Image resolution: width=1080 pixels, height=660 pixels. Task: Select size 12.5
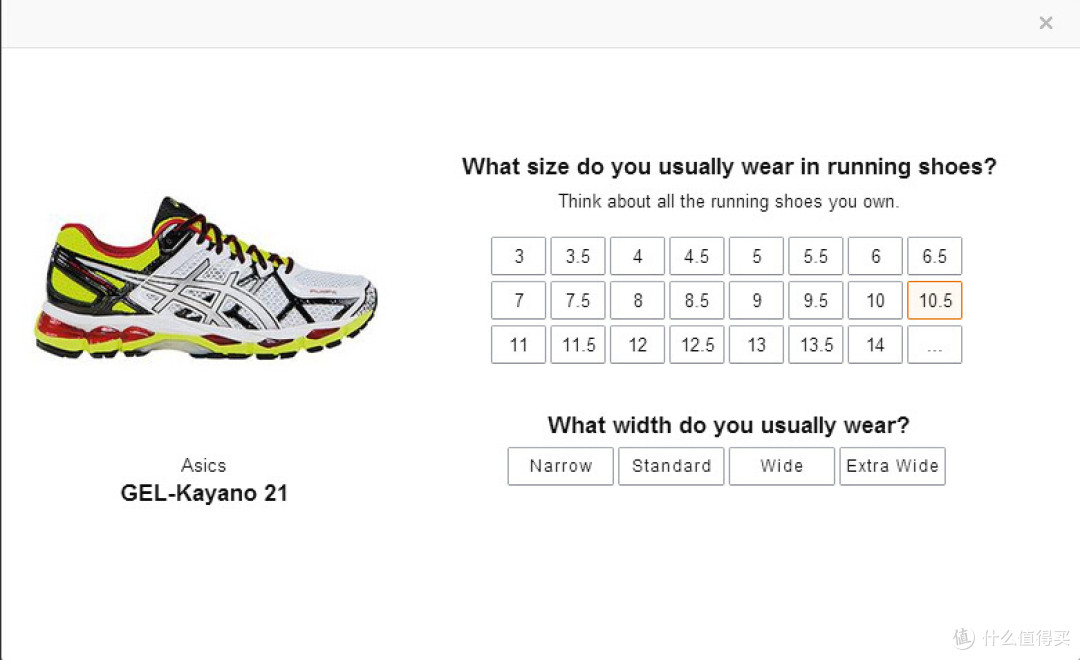pyautogui.click(x=697, y=344)
